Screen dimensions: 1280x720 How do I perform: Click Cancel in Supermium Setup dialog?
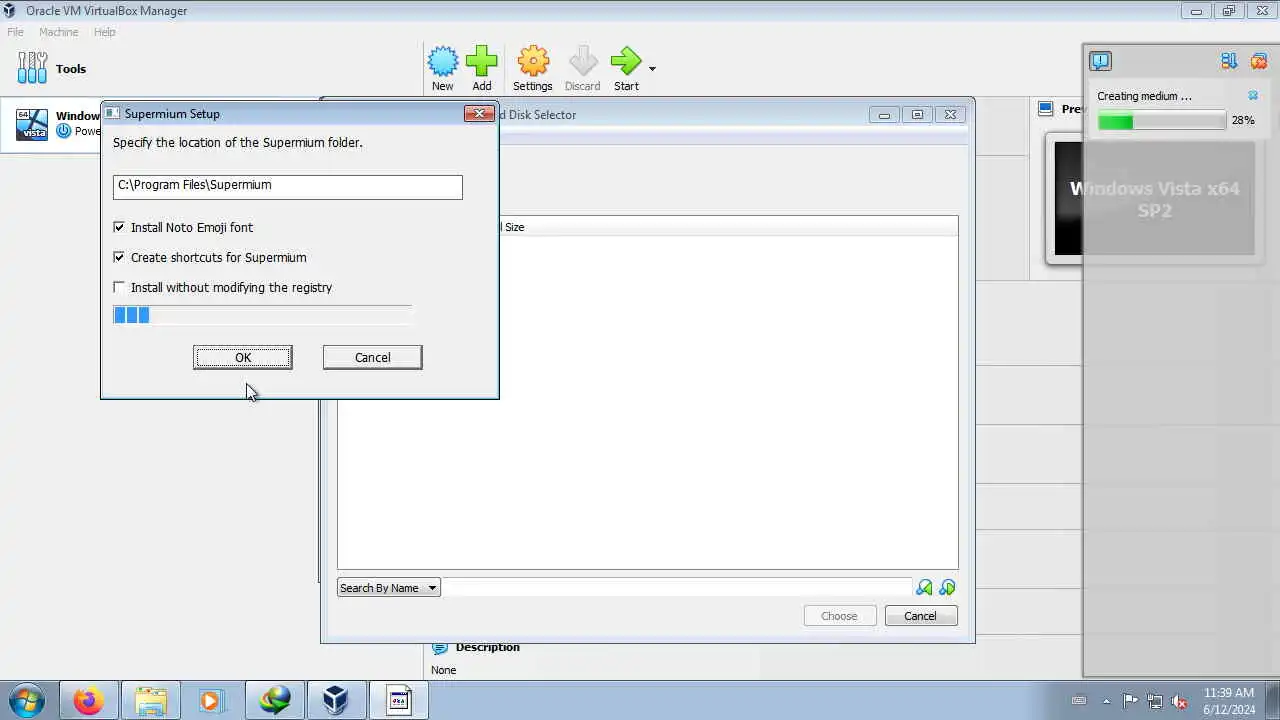[x=373, y=357]
